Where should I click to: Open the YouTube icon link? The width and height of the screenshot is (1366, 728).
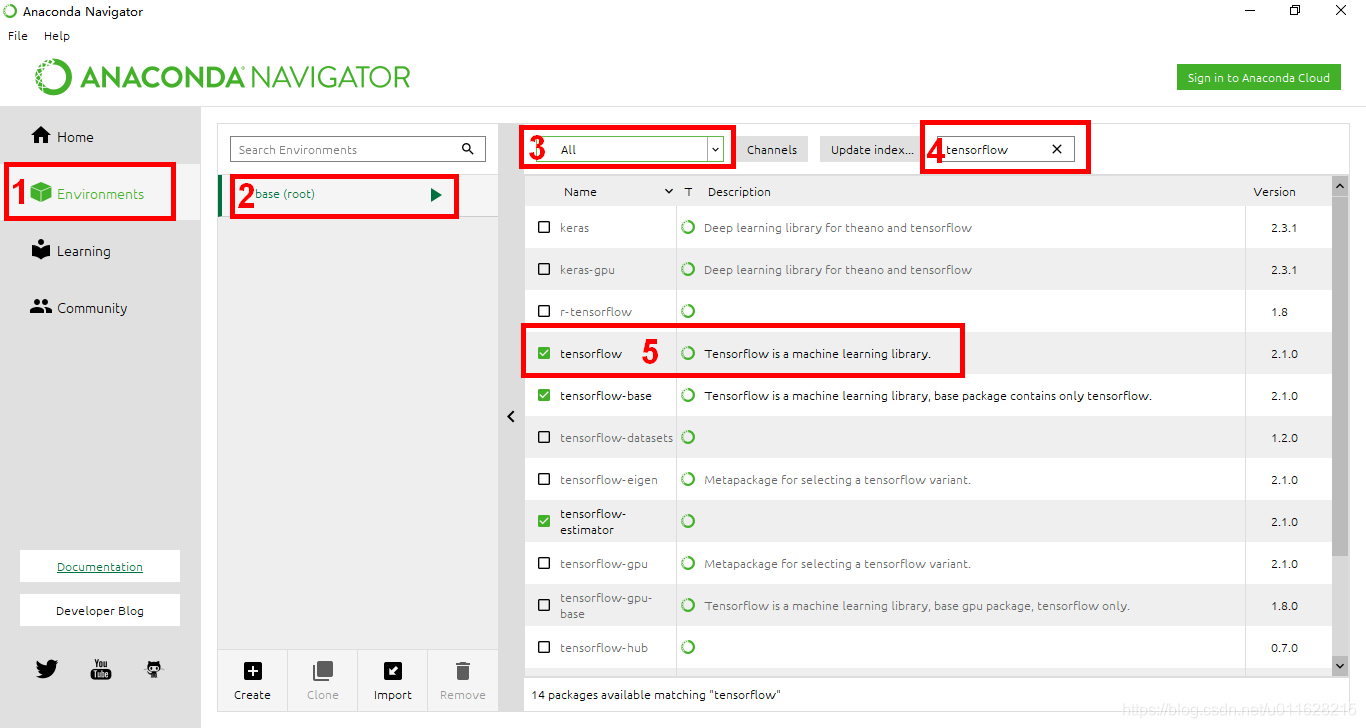click(101, 669)
